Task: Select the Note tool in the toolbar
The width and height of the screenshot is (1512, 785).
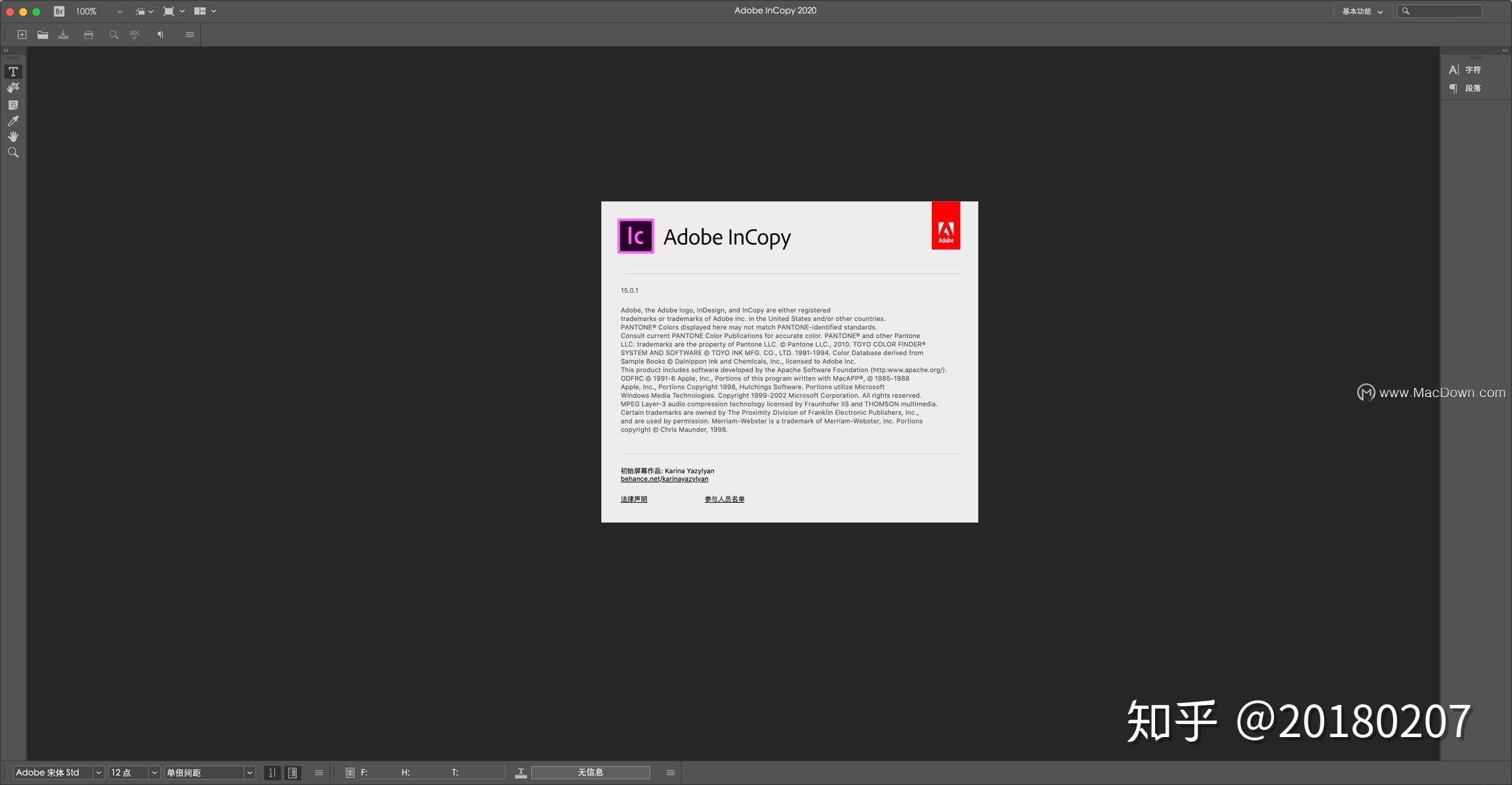Action: (13, 104)
